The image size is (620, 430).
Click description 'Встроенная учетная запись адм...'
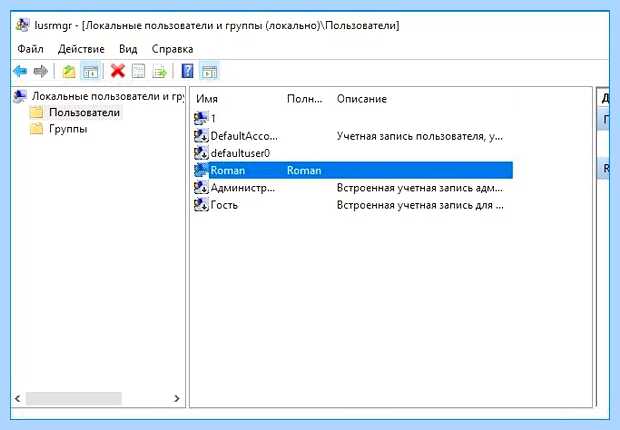(420, 188)
